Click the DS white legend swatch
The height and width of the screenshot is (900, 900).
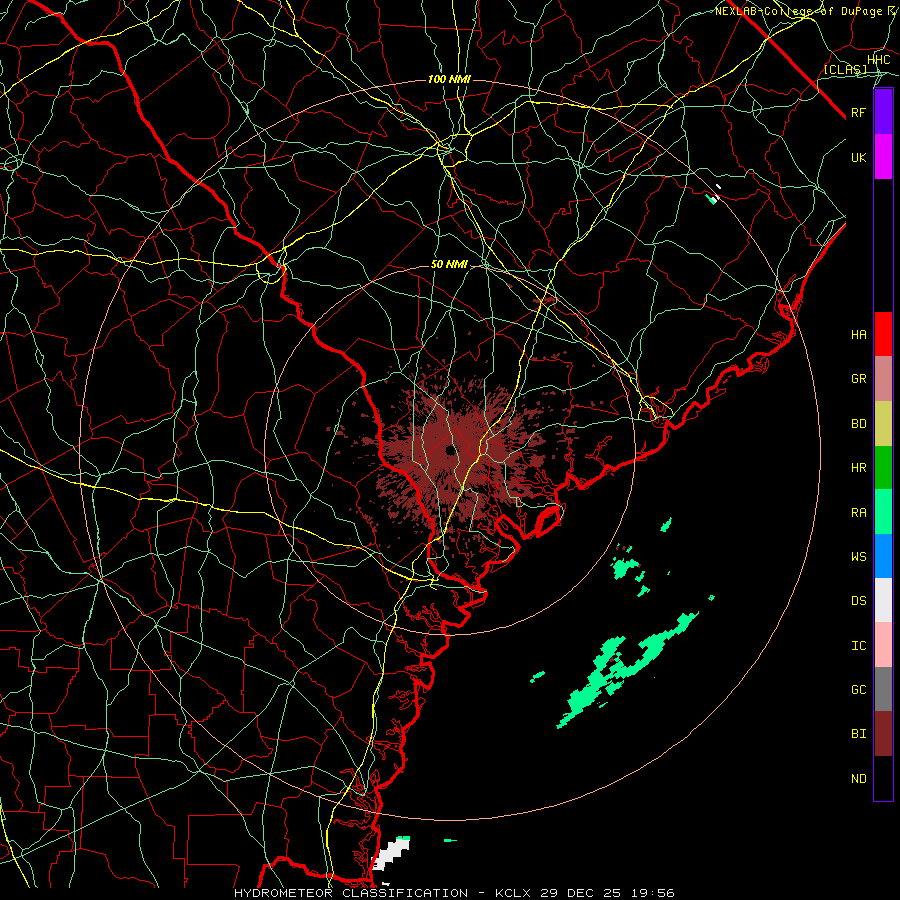pyautogui.click(x=883, y=600)
